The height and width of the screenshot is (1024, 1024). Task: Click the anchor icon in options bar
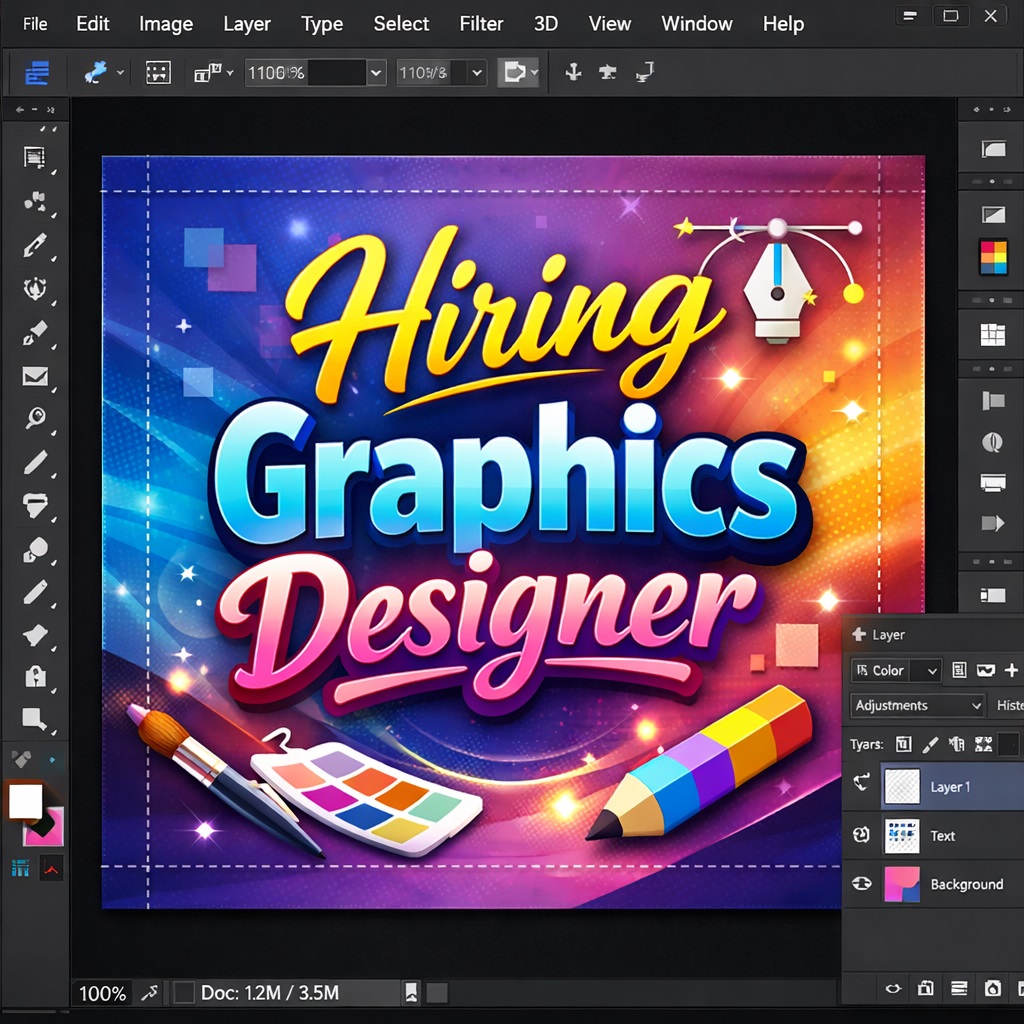click(573, 72)
